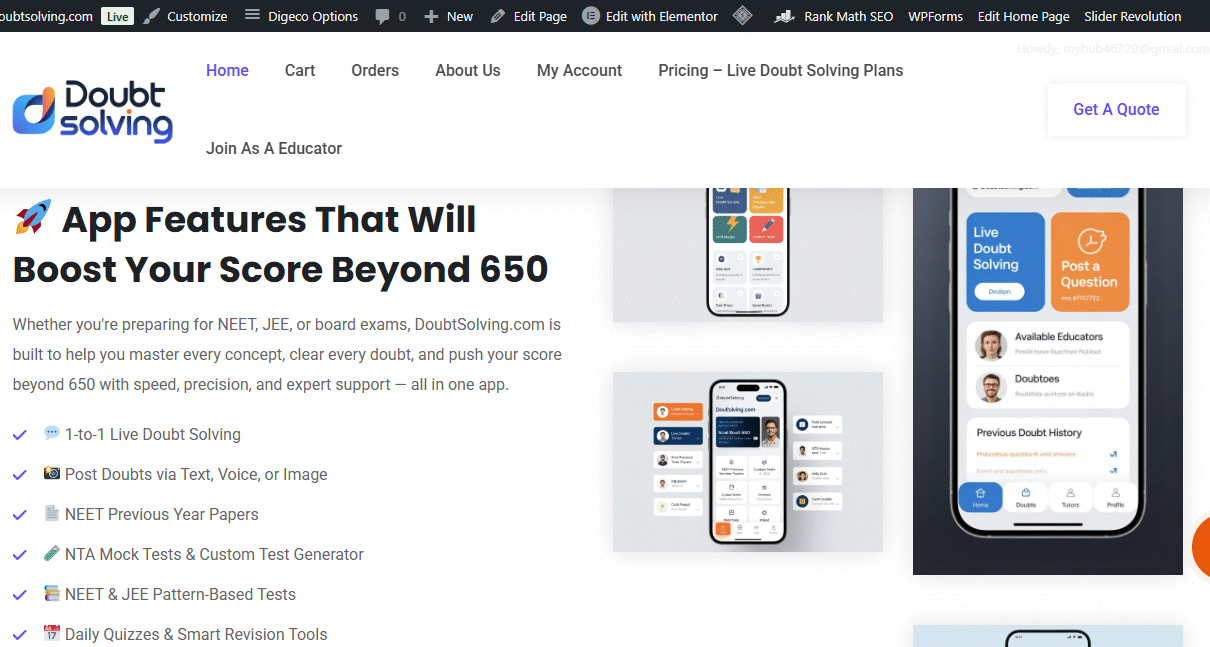Navigate to About Us
Screen dimensions: 1210x647
(468, 70)
